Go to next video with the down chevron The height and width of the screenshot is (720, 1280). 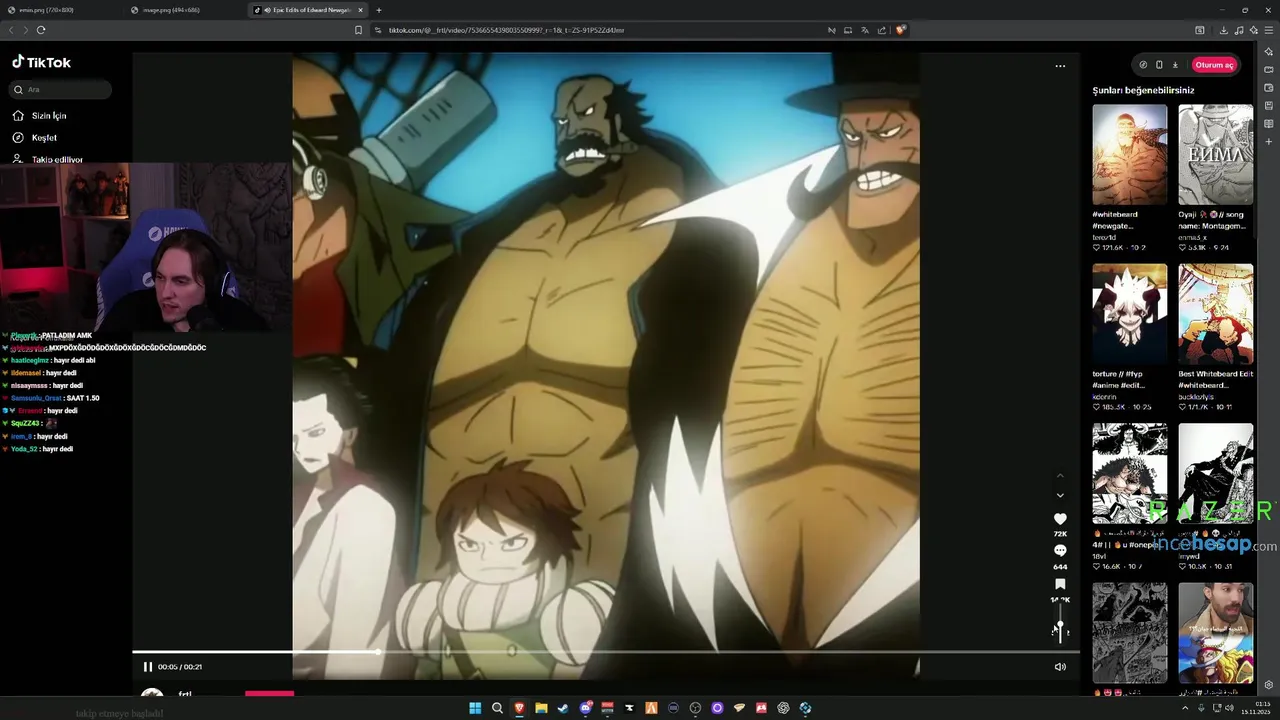[x=1060, y=495]
